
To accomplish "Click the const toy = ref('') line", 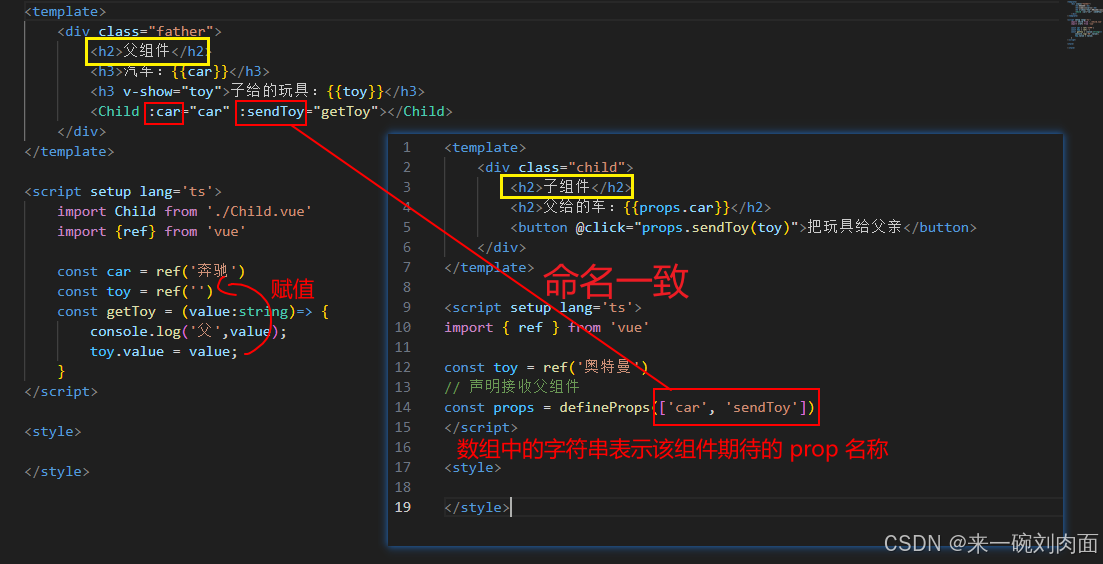I will click(x=135, y=291).
